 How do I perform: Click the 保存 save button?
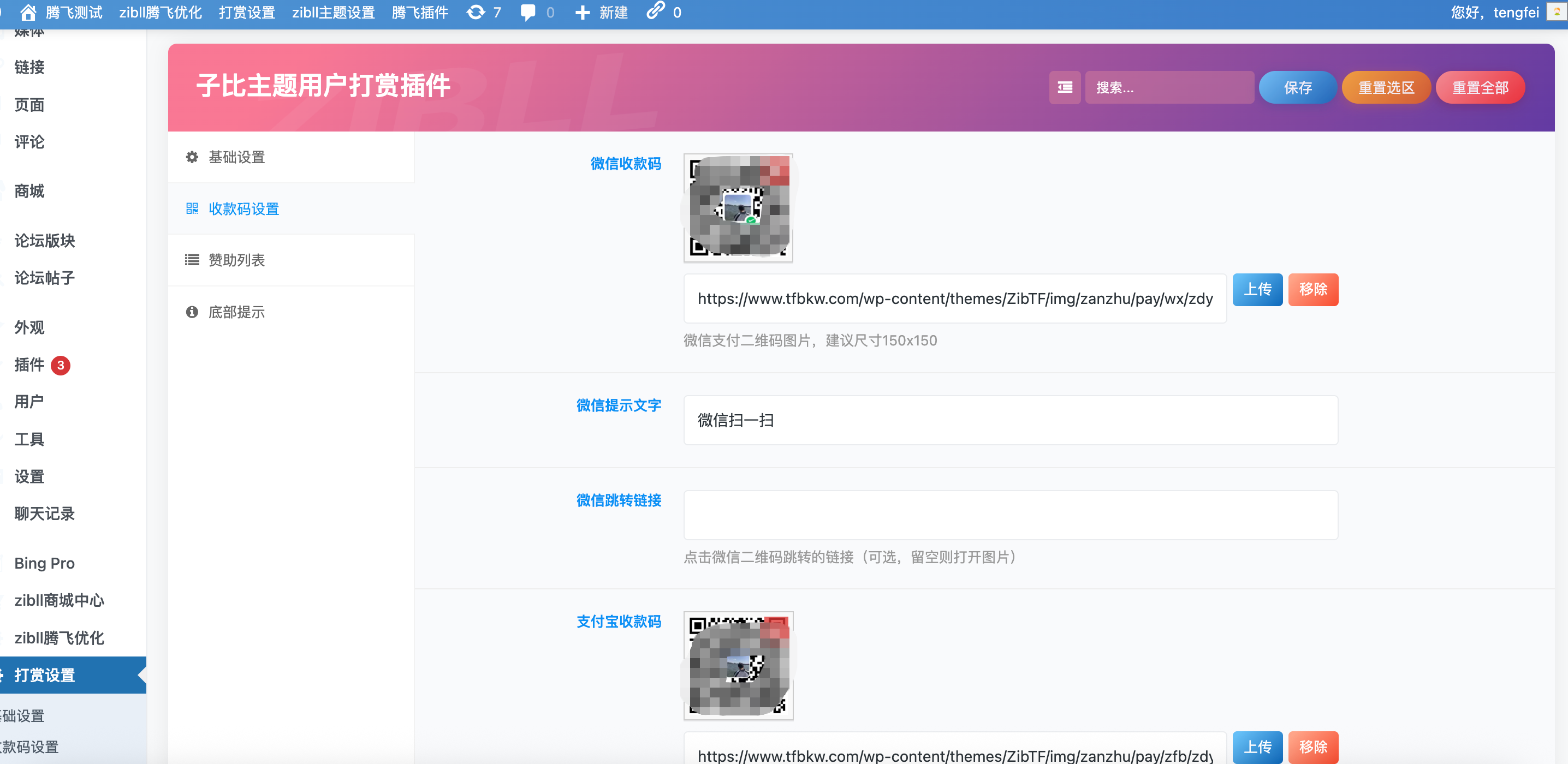click(x=1298, y=87)
